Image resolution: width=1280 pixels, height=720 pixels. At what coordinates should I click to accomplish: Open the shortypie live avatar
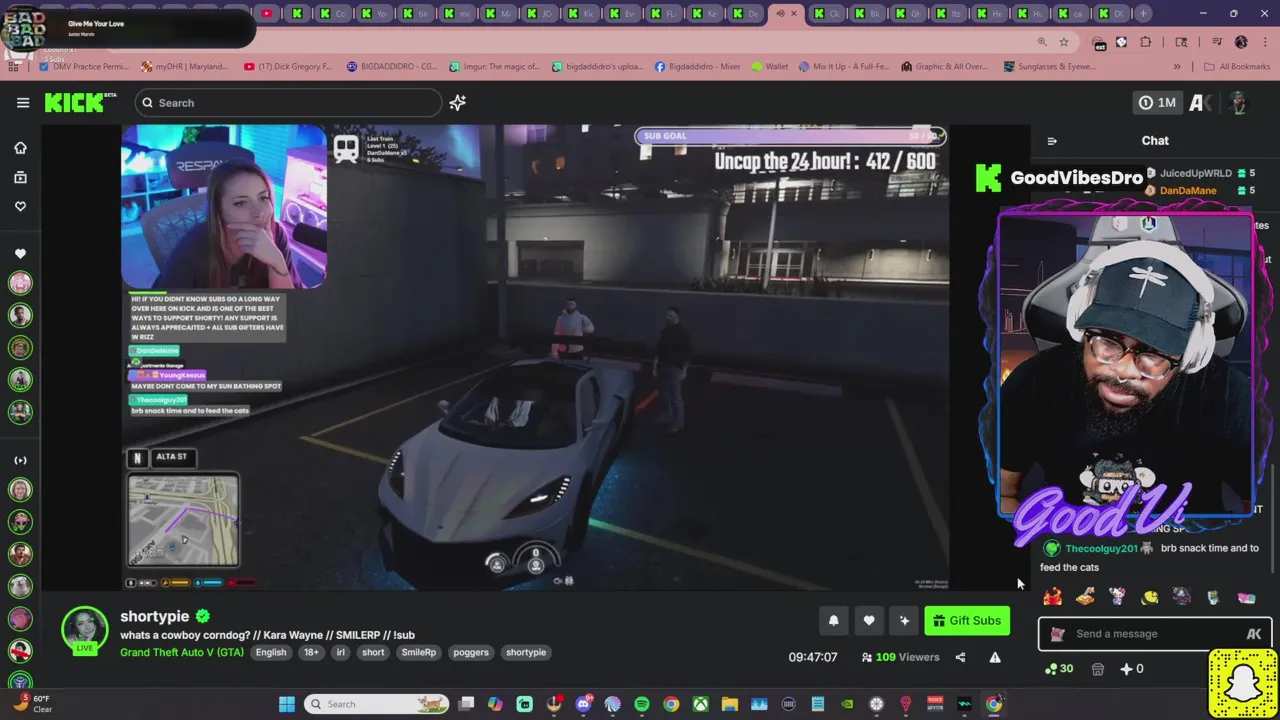tap(85, 631)
